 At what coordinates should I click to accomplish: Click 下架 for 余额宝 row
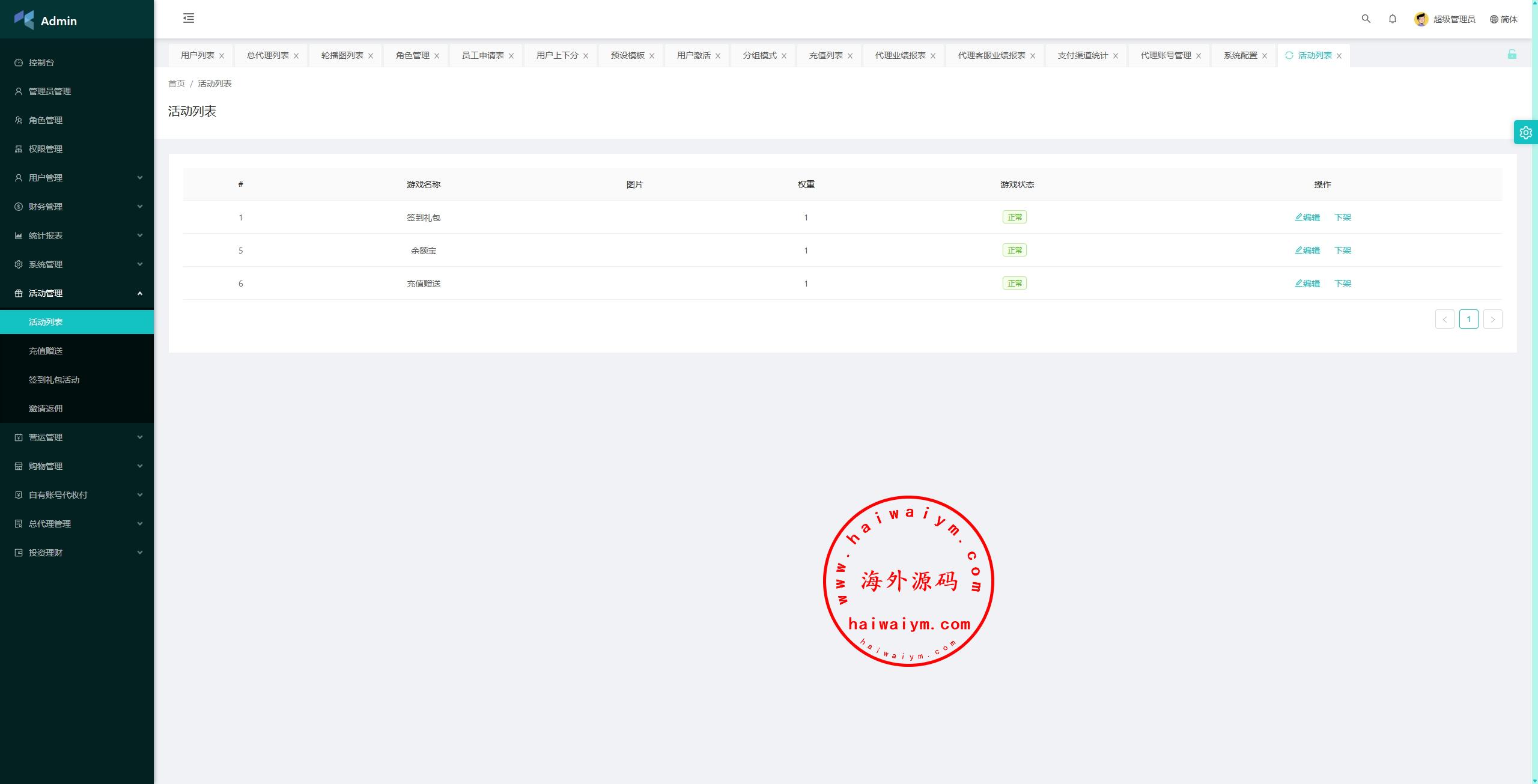(1342, 251)
